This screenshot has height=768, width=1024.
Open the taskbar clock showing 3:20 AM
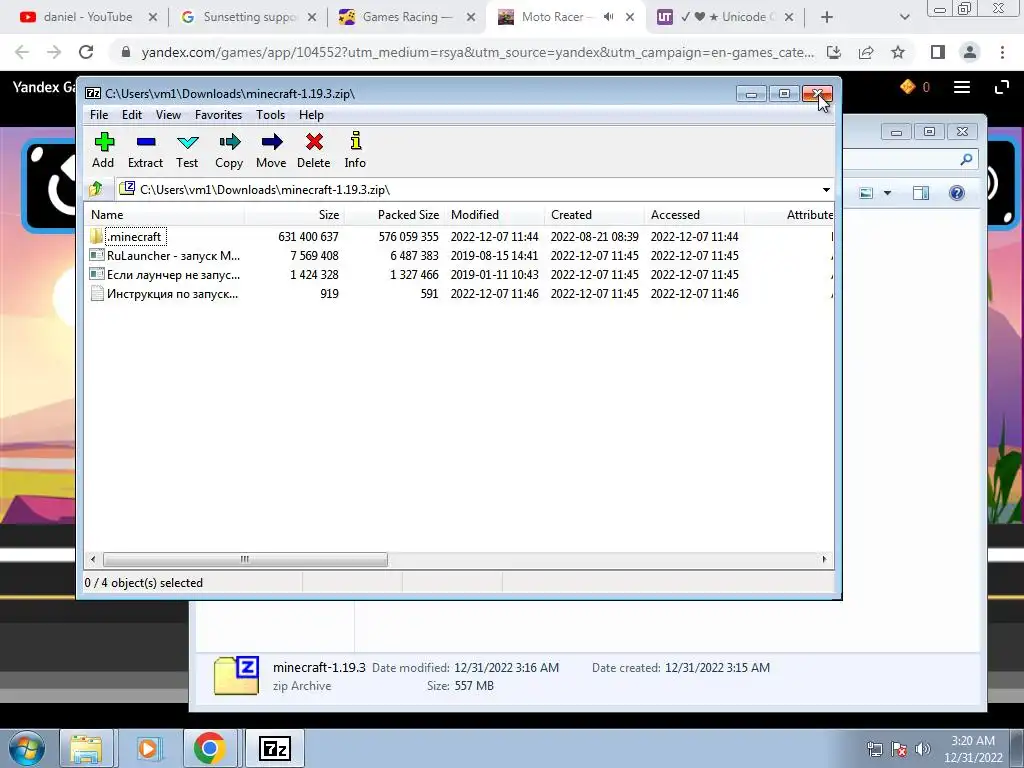pos(973,749)
